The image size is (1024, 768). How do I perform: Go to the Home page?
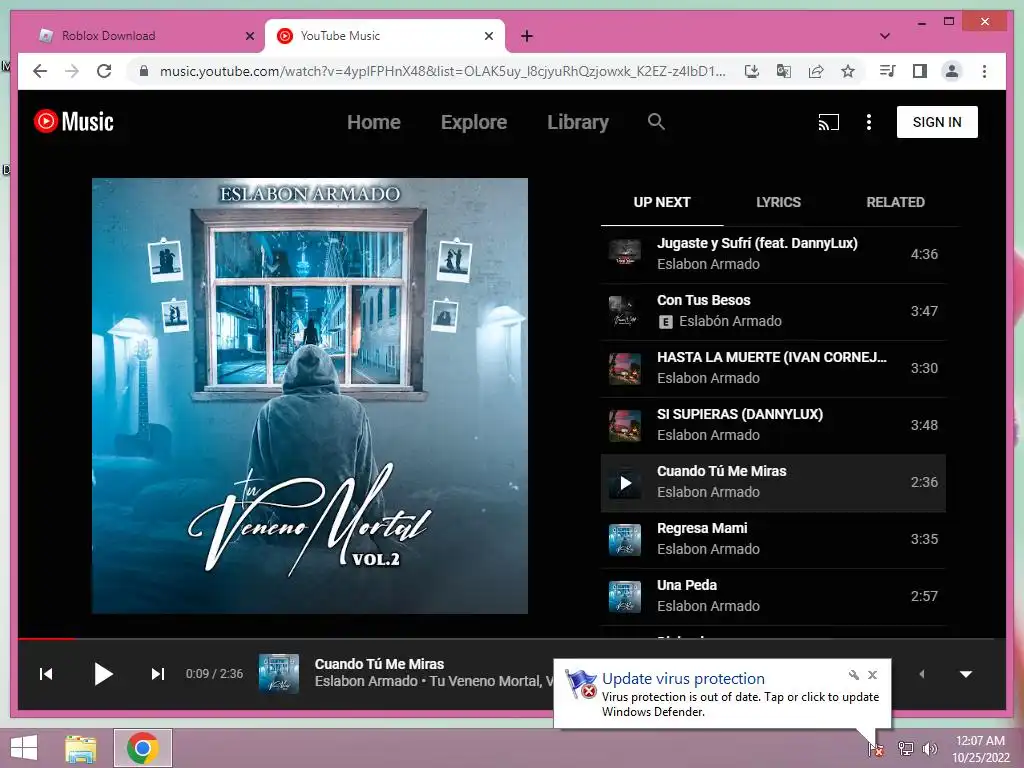point(374,122)
